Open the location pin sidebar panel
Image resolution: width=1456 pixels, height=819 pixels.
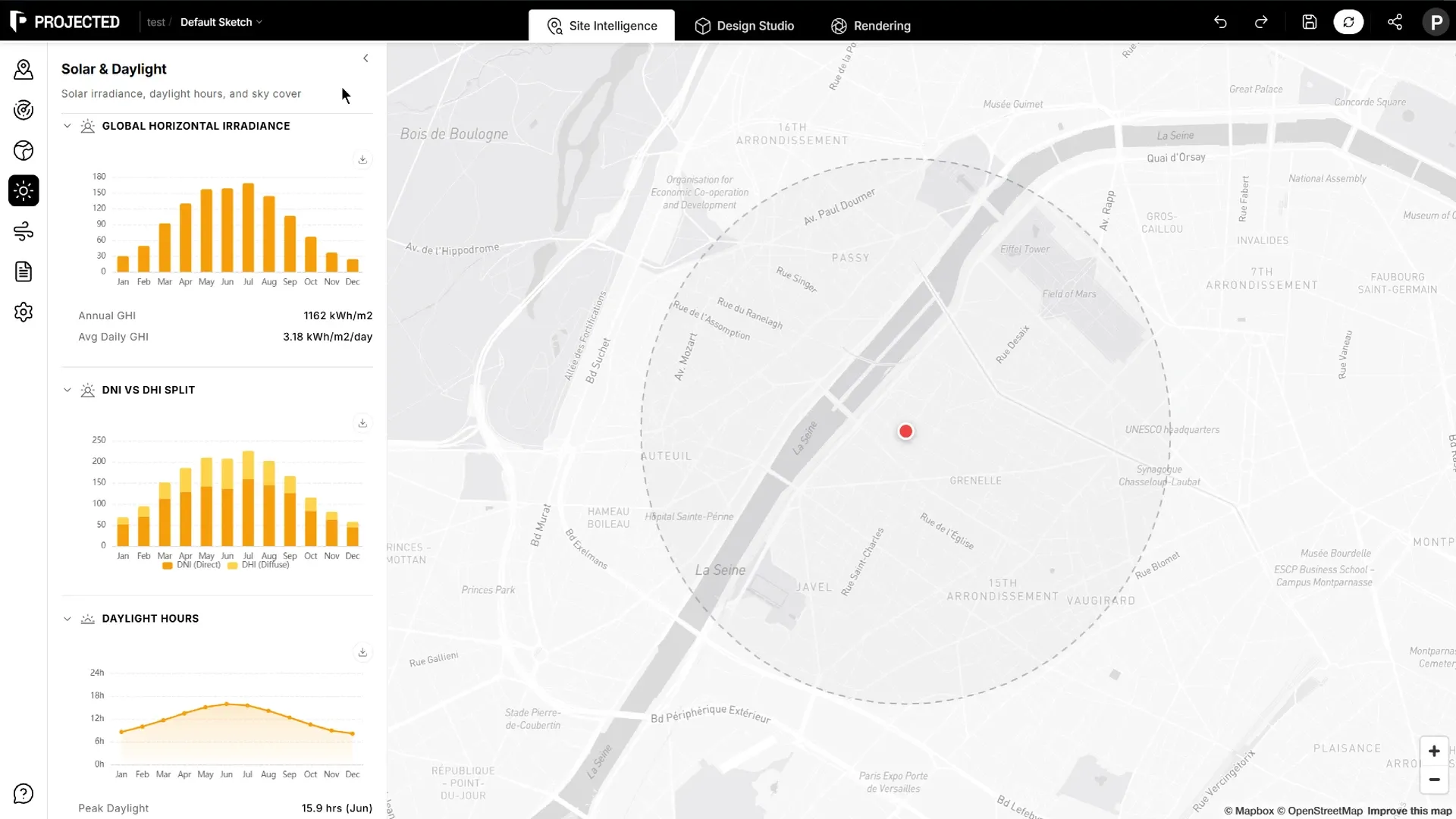(x=24, y=70)
